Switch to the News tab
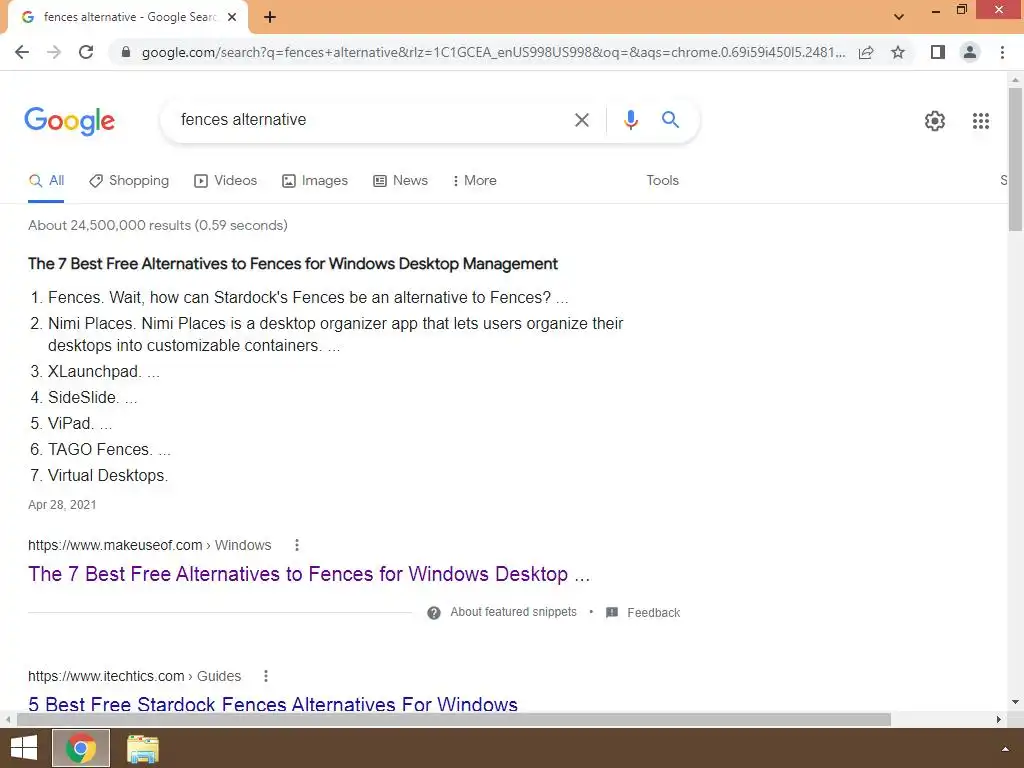The width and height of the screenshot is (1024, 768). (400, 181)
